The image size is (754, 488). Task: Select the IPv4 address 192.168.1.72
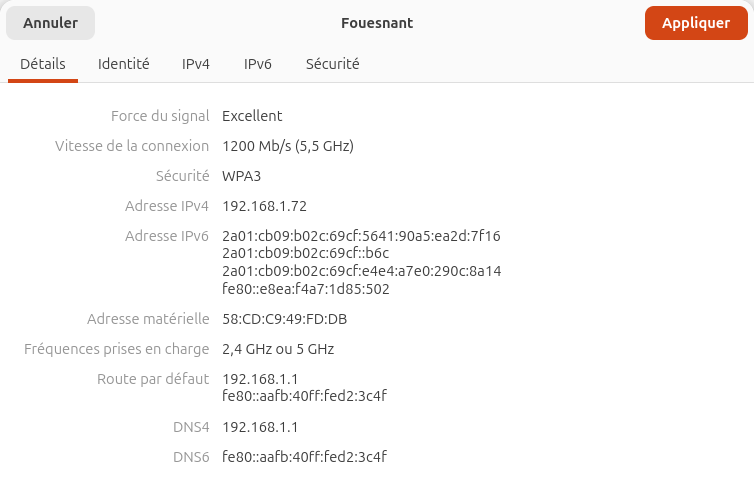click(x=264, y=206)
